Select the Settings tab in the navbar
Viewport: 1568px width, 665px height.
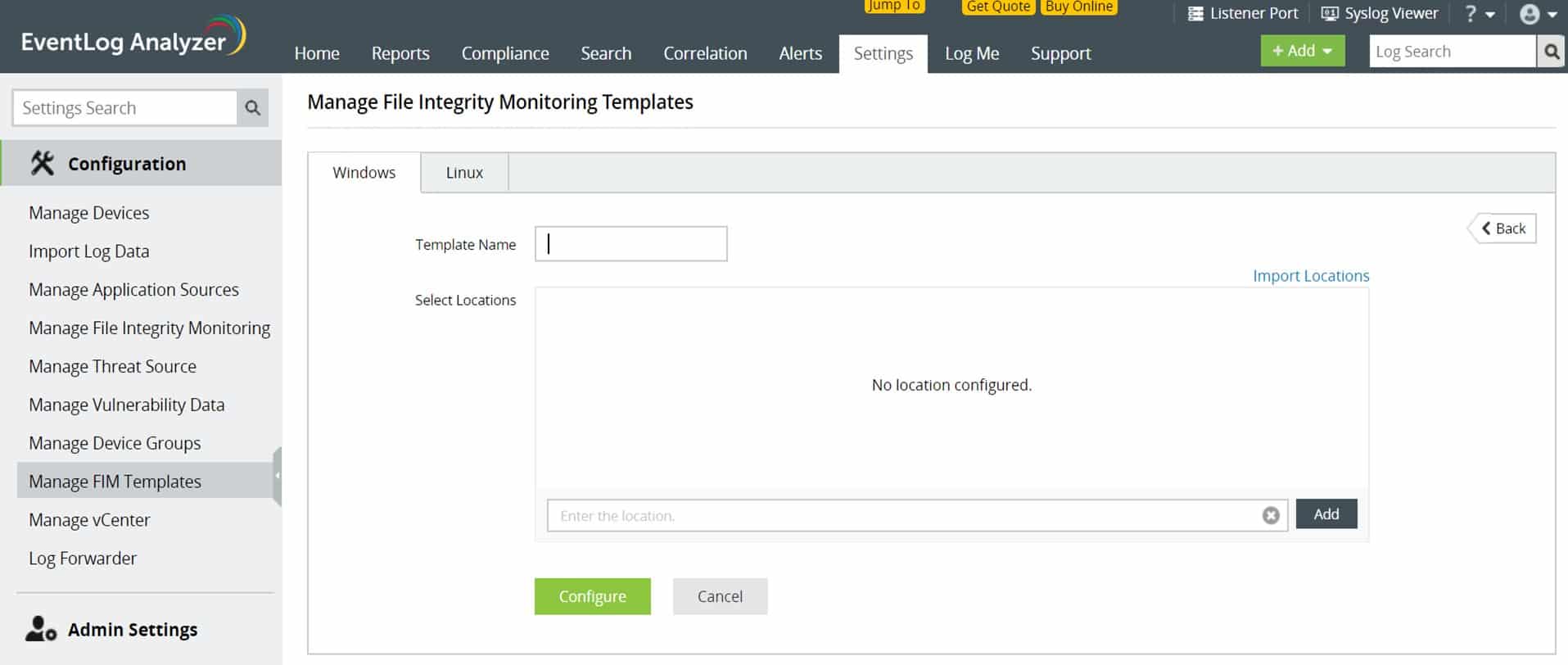click(x=883, y=53)
